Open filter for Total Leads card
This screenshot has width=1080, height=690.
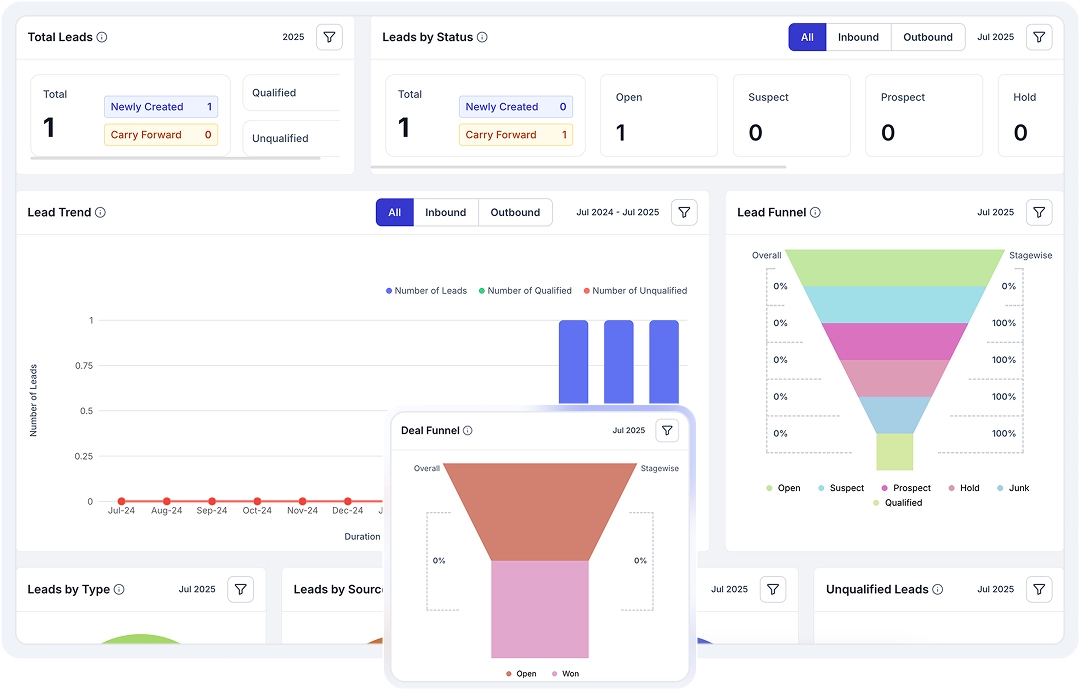(x=329, y=37)
